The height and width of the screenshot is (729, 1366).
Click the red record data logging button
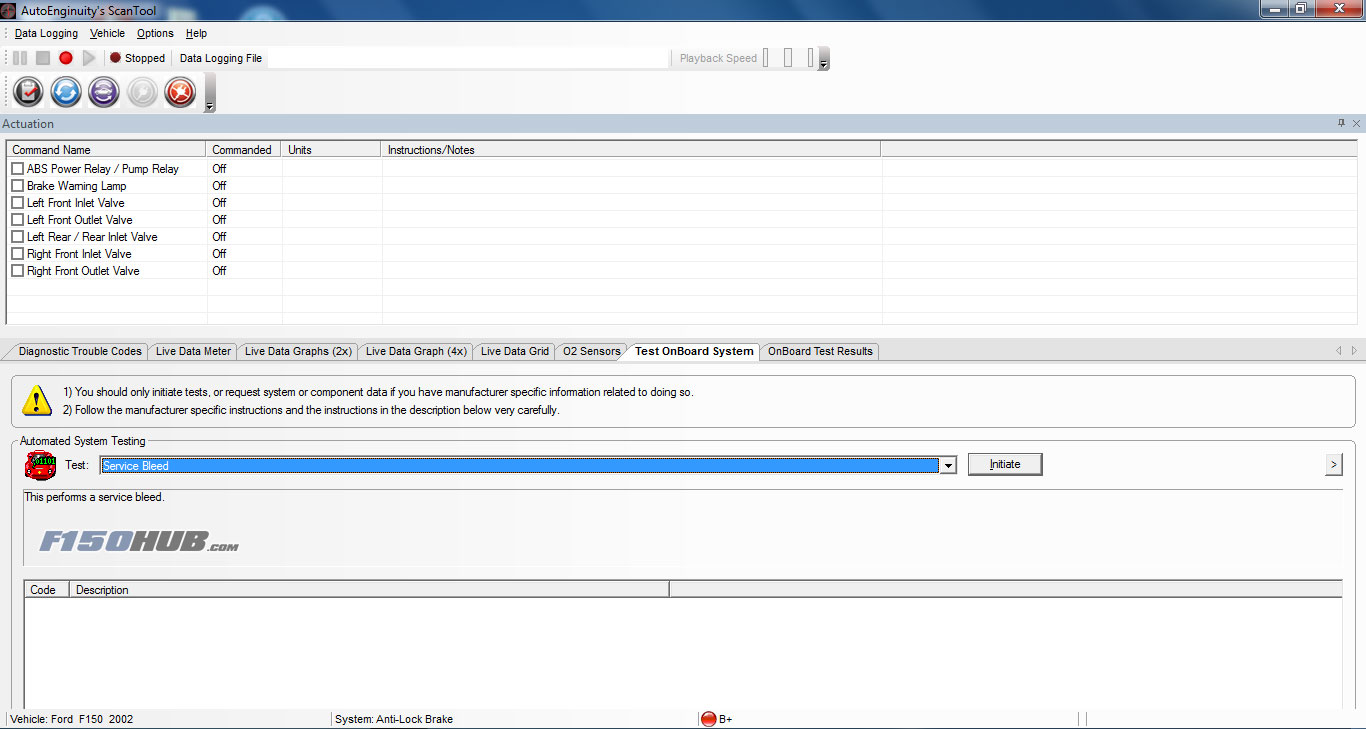tap(66, 58)
